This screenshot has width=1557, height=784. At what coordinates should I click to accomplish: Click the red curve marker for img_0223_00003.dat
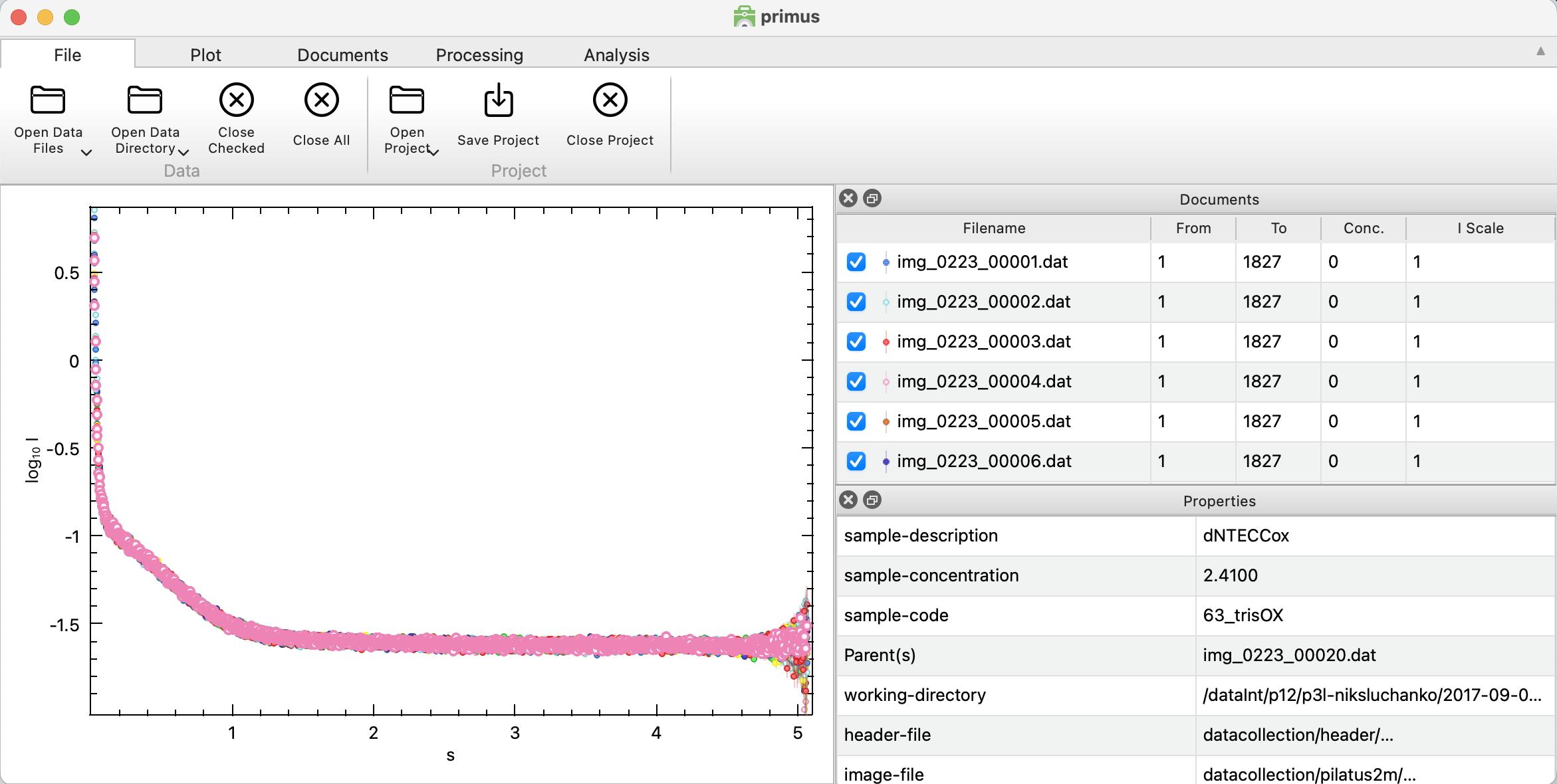pos(886,342)
